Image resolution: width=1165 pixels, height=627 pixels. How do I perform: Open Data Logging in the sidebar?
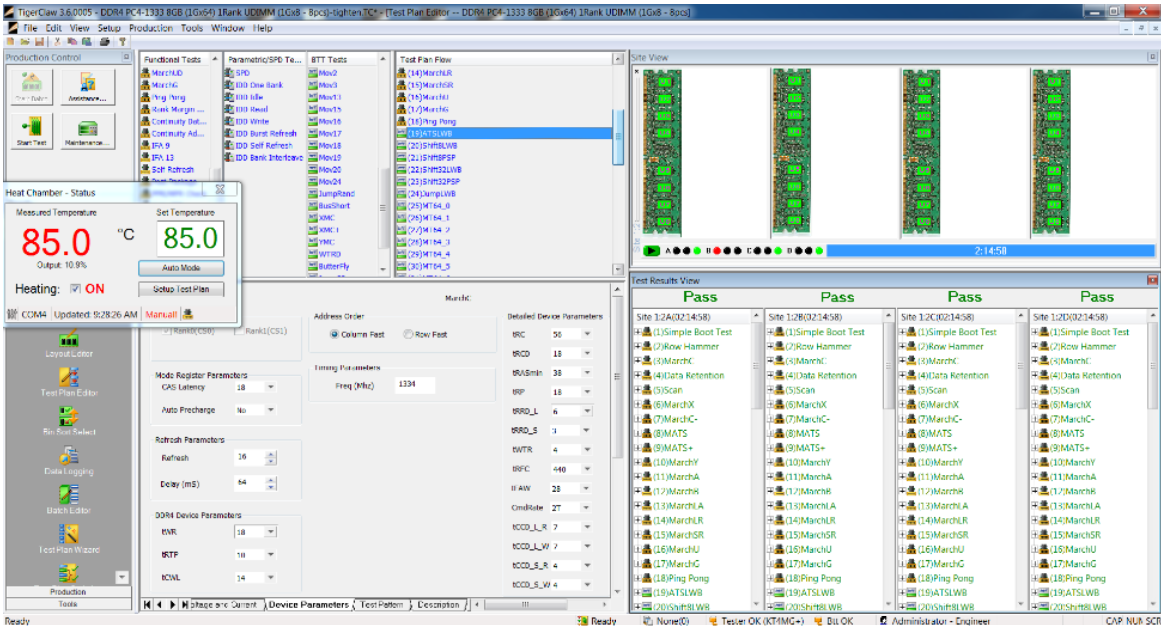(x=68, y=457)
